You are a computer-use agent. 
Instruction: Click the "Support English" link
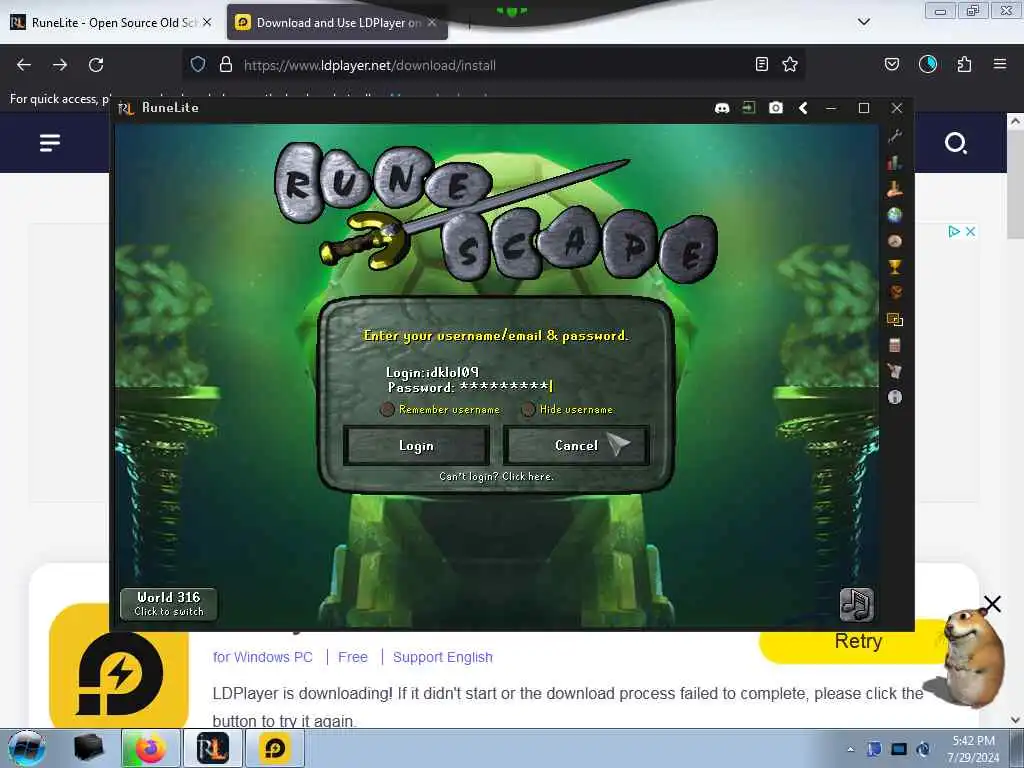point(443,657)
